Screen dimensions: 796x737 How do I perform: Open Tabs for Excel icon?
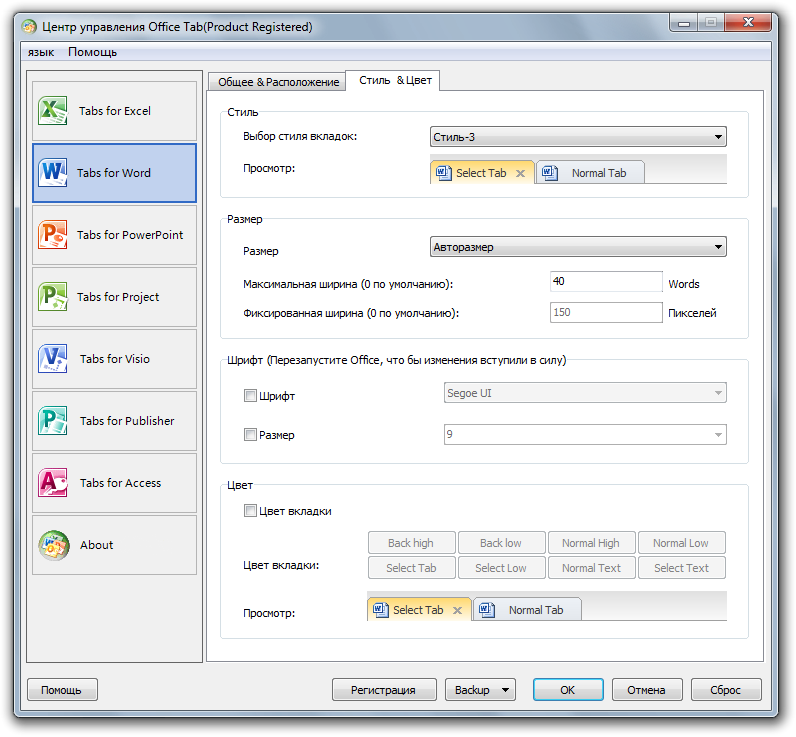tap(53, 111)
